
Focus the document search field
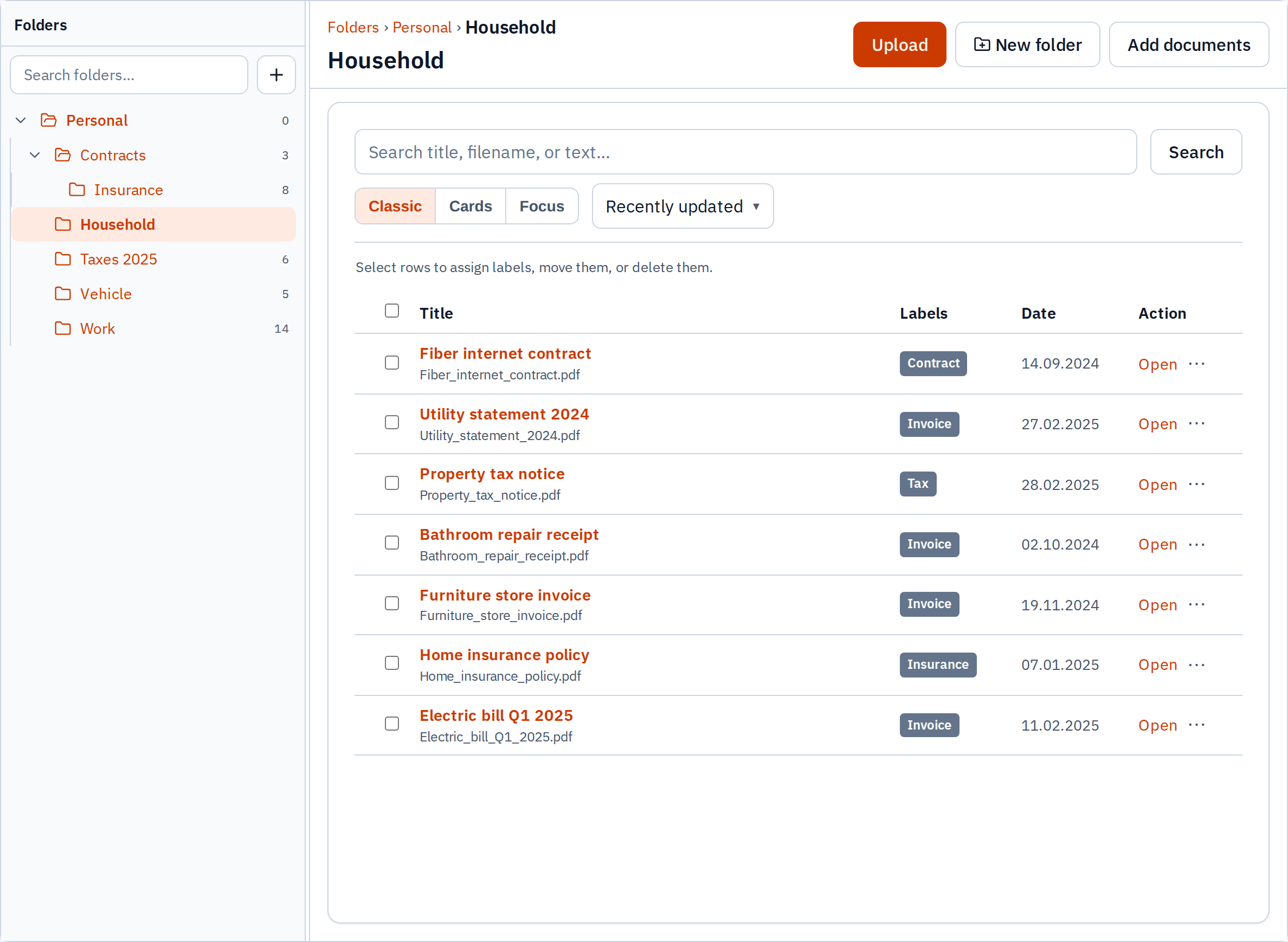click(x=746, y=152)
